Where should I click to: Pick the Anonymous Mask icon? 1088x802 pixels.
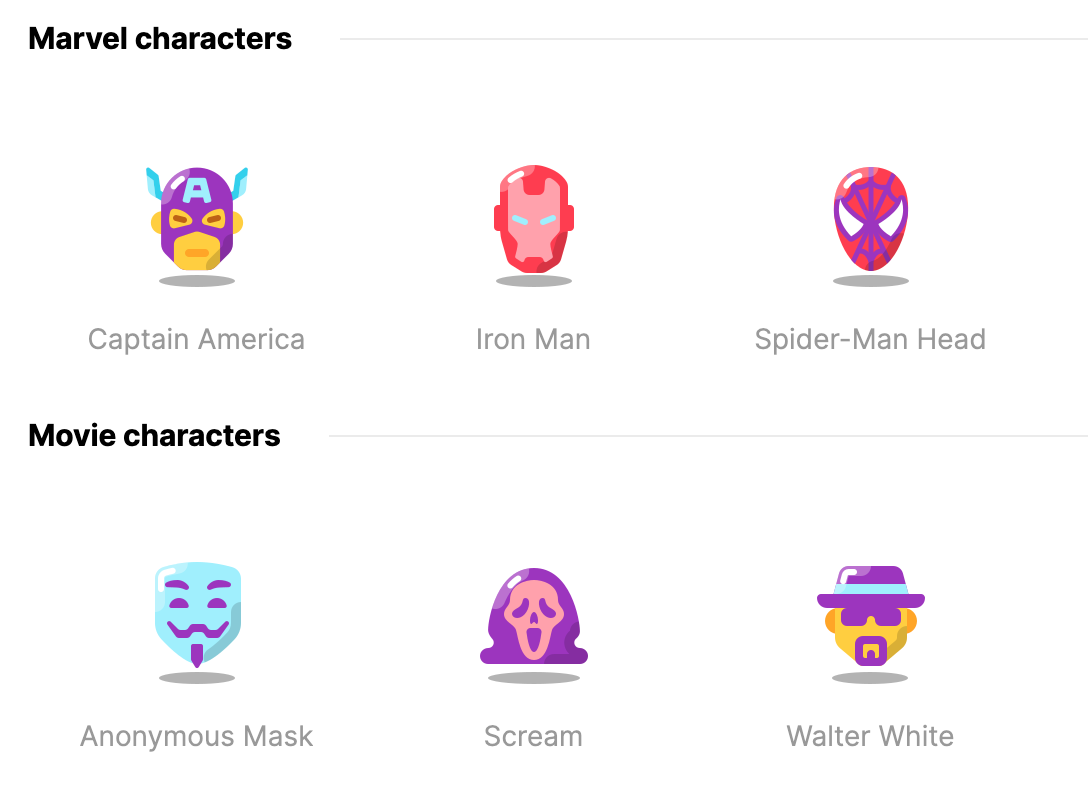click(197, 615)
